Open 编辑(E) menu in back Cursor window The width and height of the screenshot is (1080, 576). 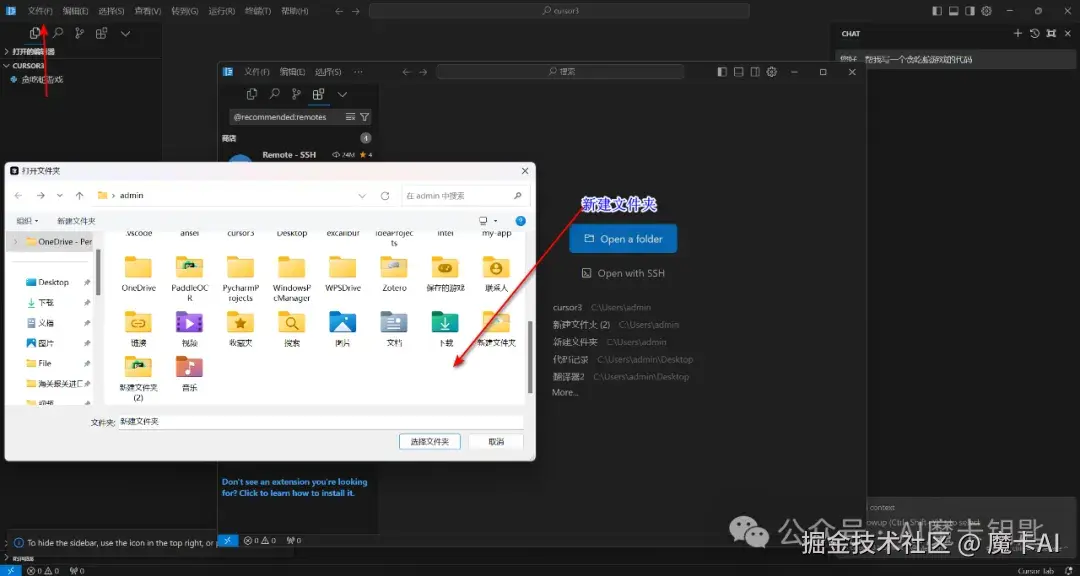(75, 11)
